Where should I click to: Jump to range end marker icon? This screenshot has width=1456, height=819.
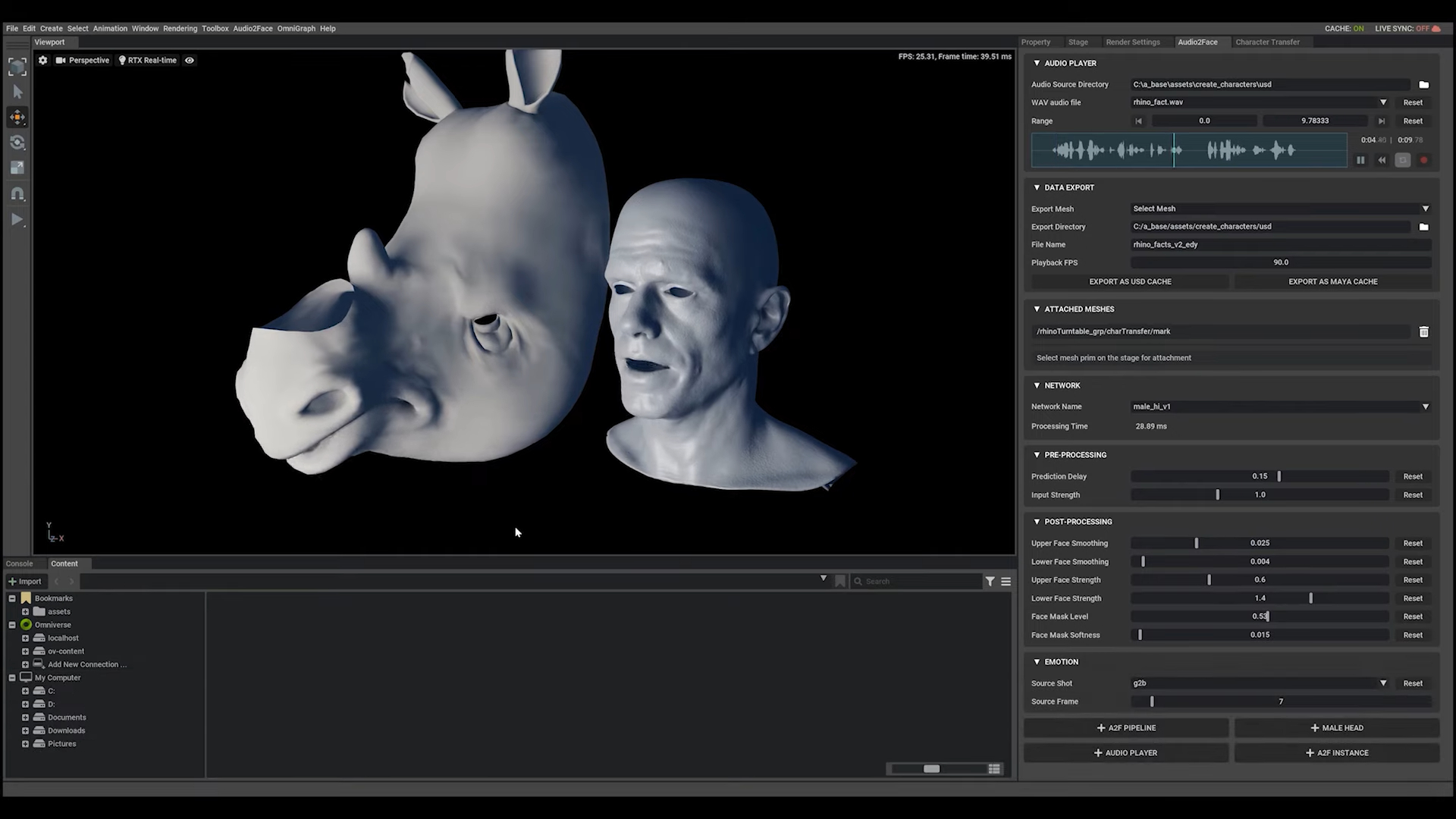[x=1382, y=121]
